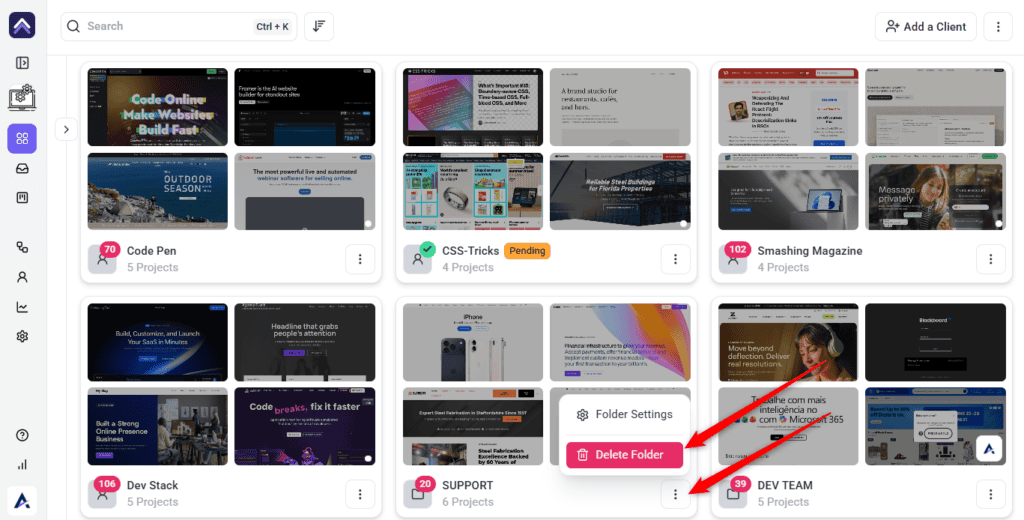The height and width of the screenshot is (520, 1024).
Task: Open the bar chart stats icon
Action: [x=22, y=464]
